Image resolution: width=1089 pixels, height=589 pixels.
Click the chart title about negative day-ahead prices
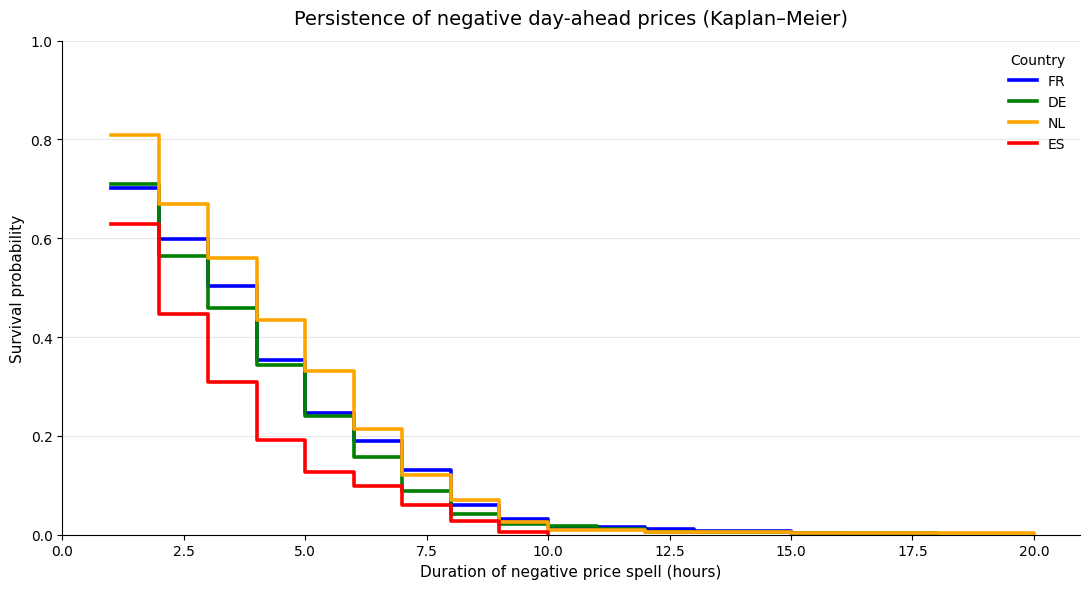click(x=570, y=19)
